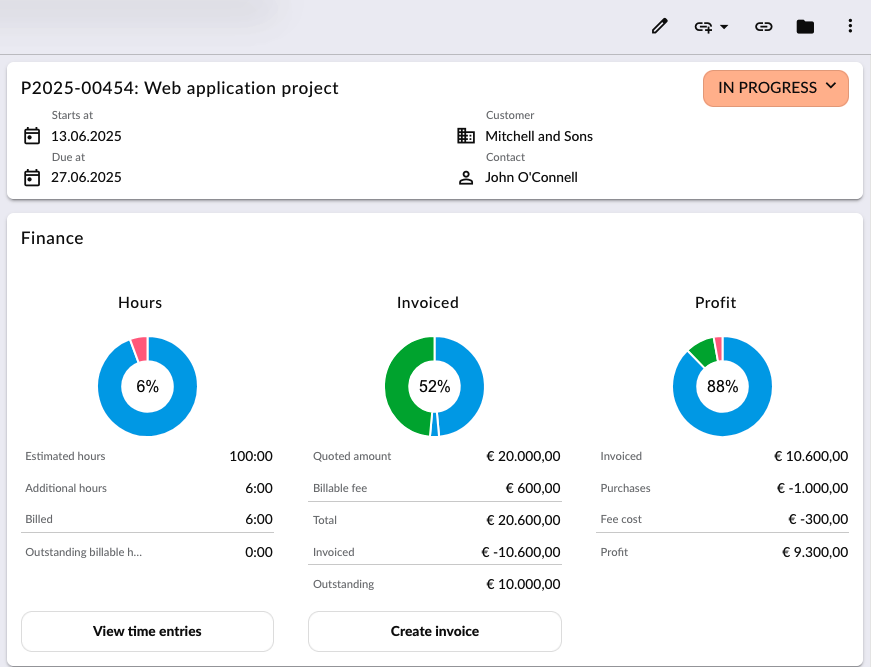Expand the IN PROGRESS status dropdown
This screenshot has width=871, height=667.
point(775,88)
